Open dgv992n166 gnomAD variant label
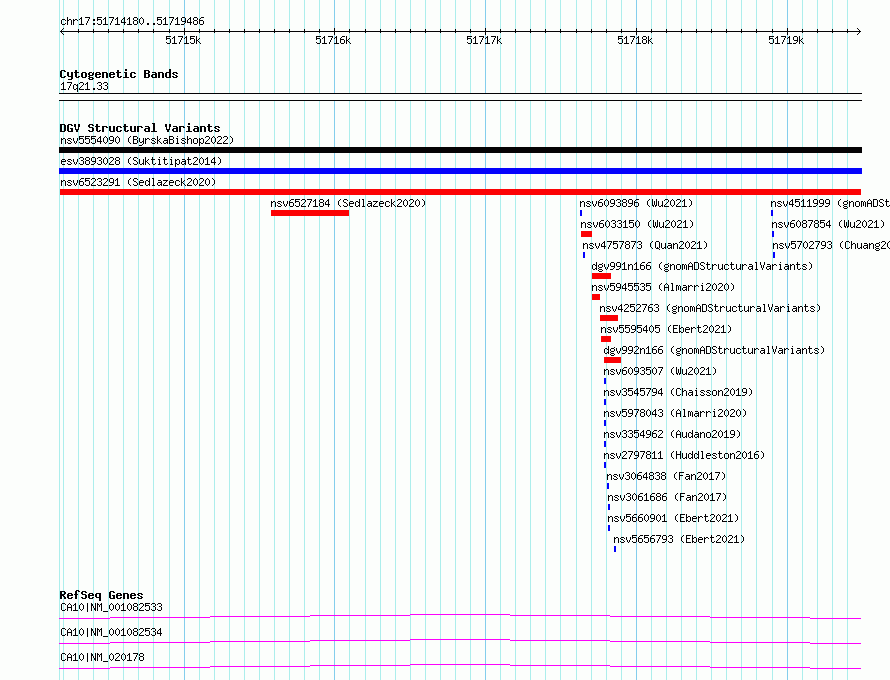This screenshot has width=890, height=680. coord(714,350)
